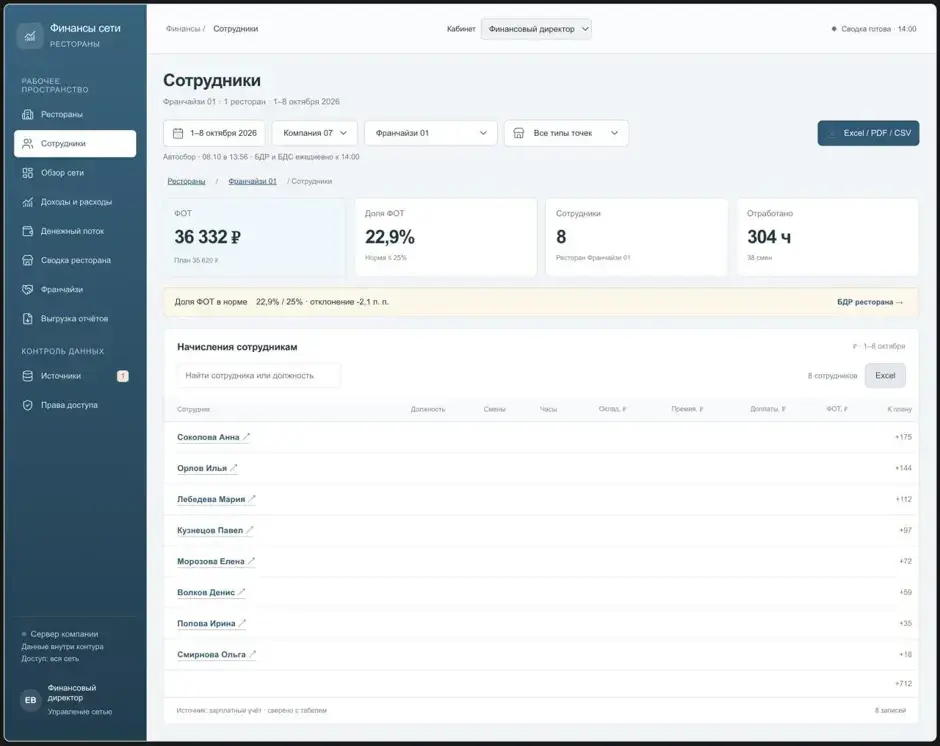Screen dimensions: 940x746
Task: Click the edit pencil next to Соколова Анна
Action: tap(246, 437)
